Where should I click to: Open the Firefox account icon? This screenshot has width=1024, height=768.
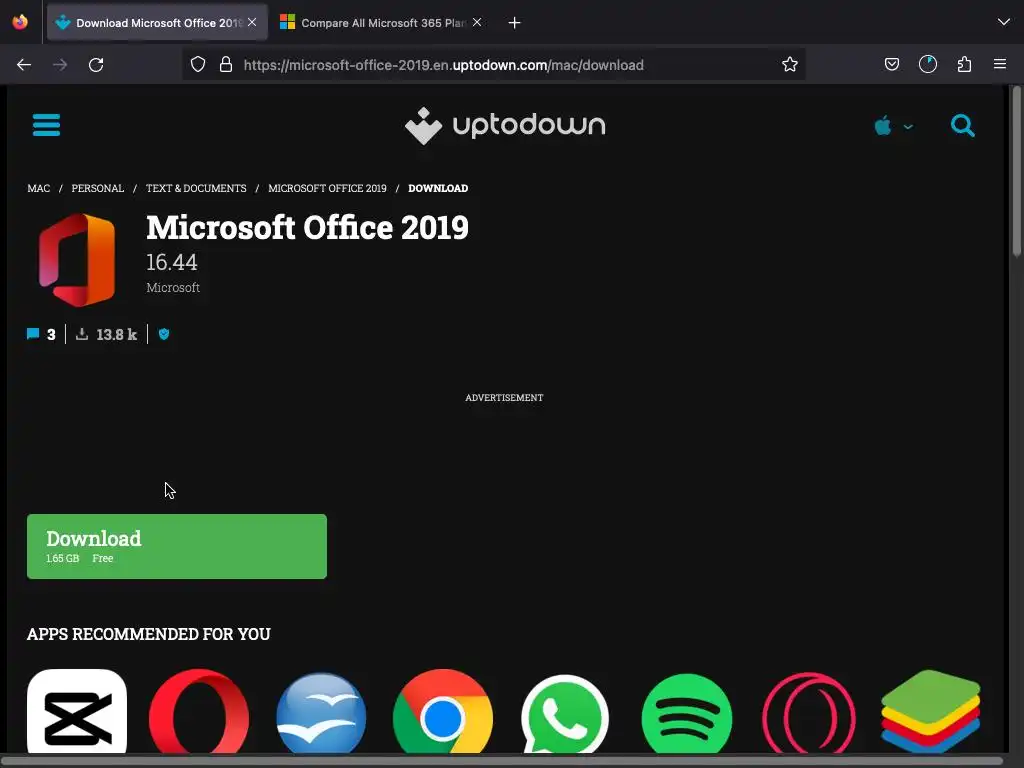[928, 64]
